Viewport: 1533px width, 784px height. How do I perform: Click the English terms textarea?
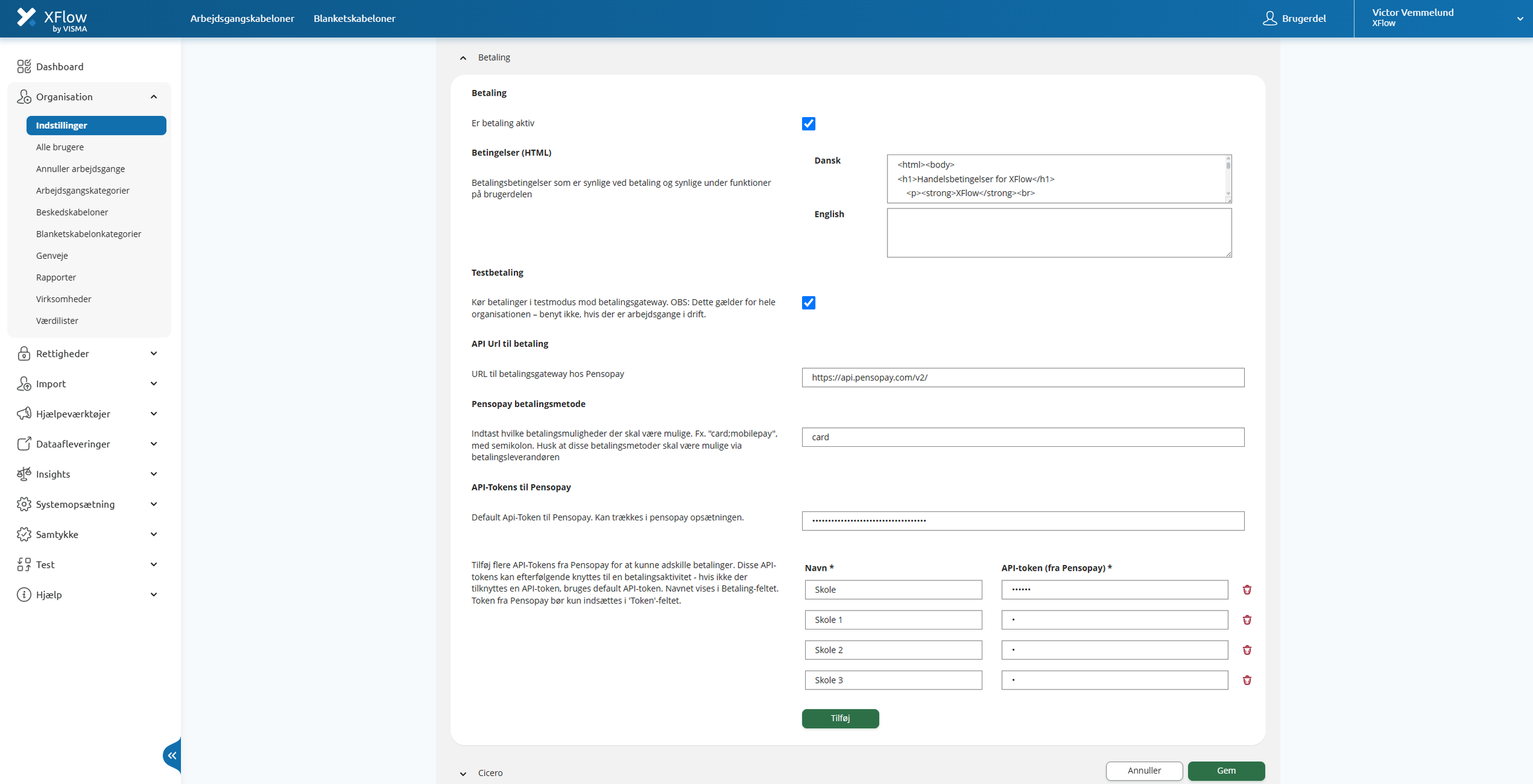pos(1059,233)
